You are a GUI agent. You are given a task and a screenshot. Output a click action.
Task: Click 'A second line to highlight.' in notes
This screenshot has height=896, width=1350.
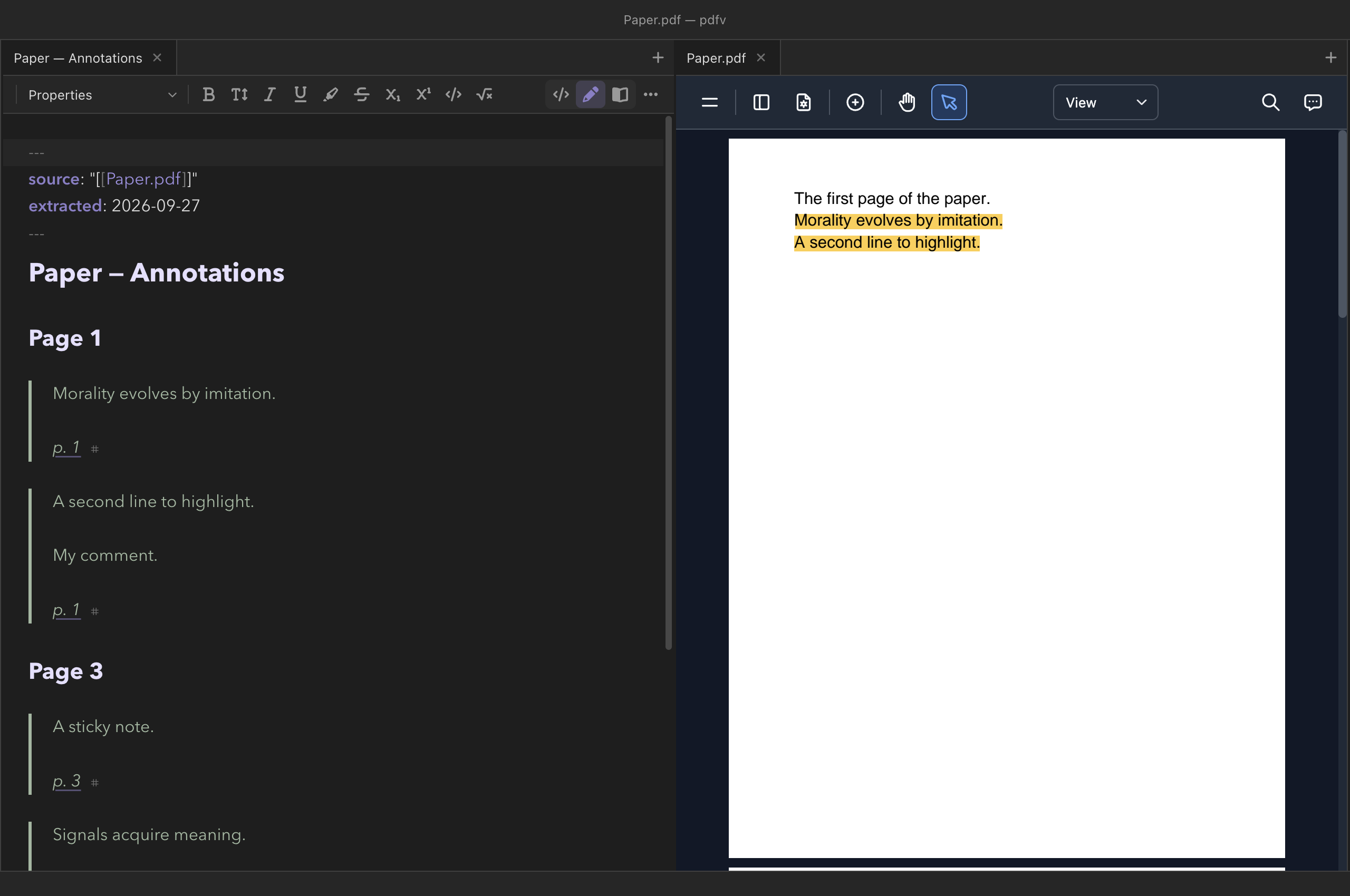pyautogui.click(x=153, y=501)
